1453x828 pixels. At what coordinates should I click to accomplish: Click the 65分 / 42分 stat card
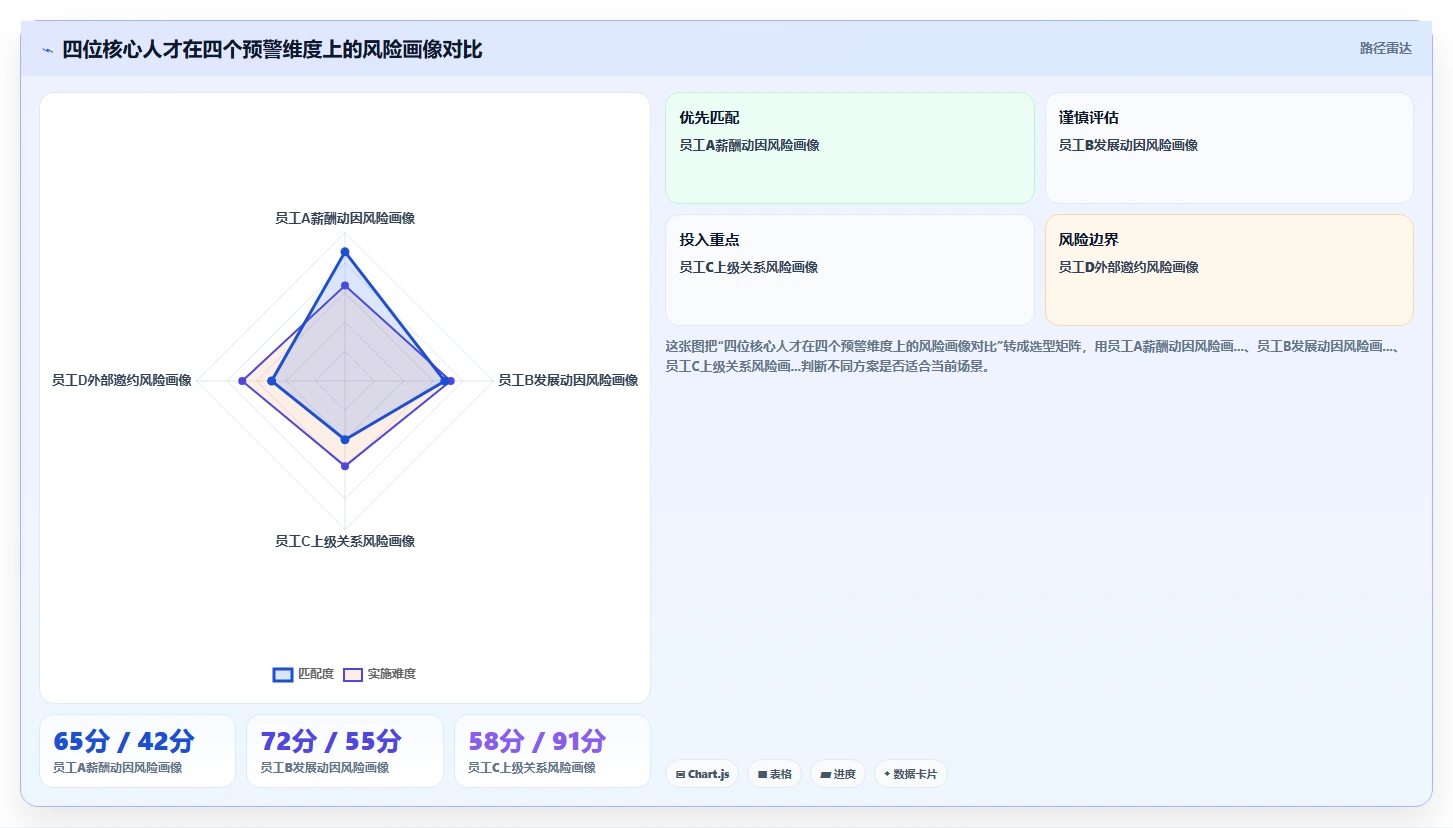coord(137,751)
